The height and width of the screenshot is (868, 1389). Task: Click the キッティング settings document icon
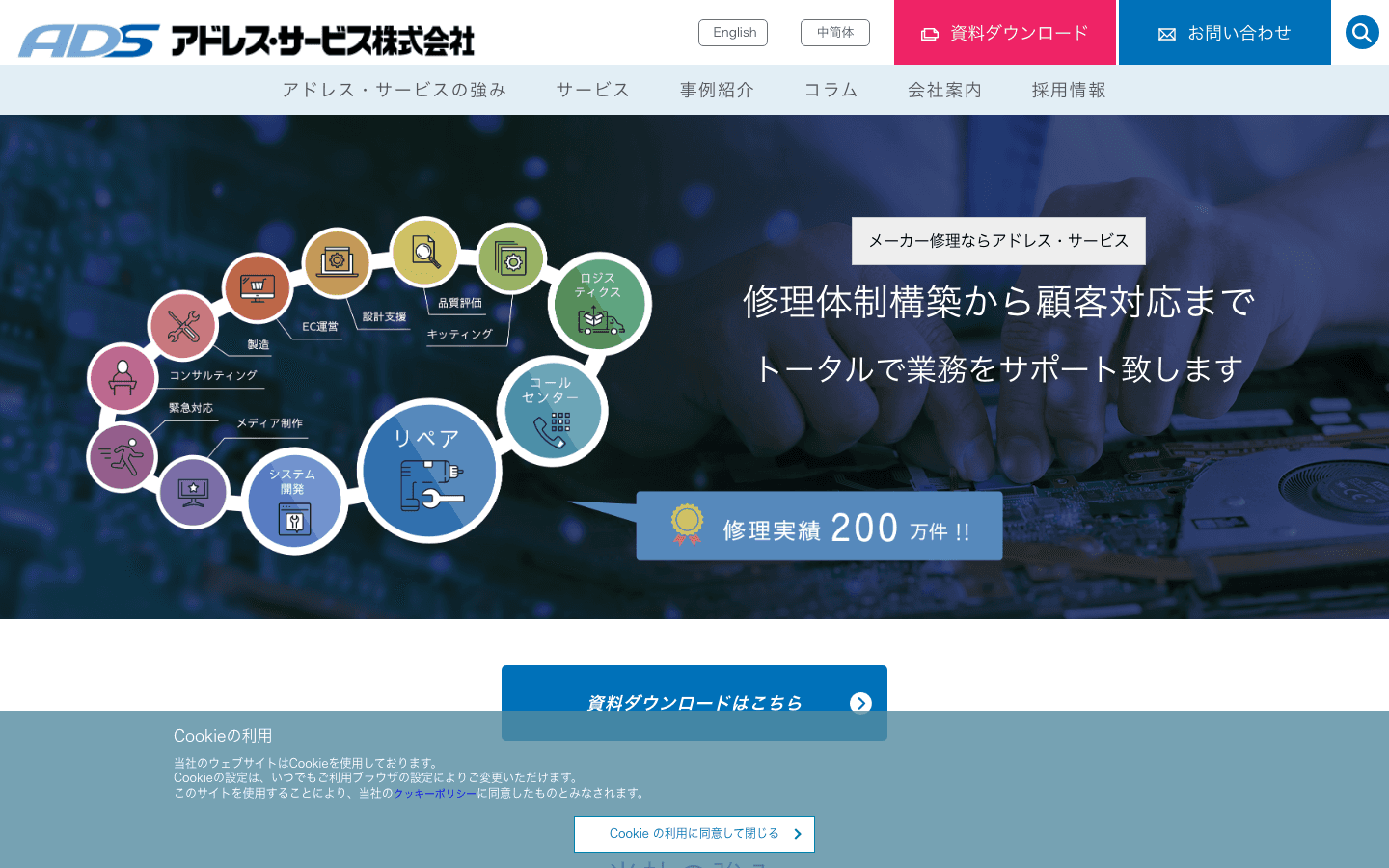[x=511, y=258]
